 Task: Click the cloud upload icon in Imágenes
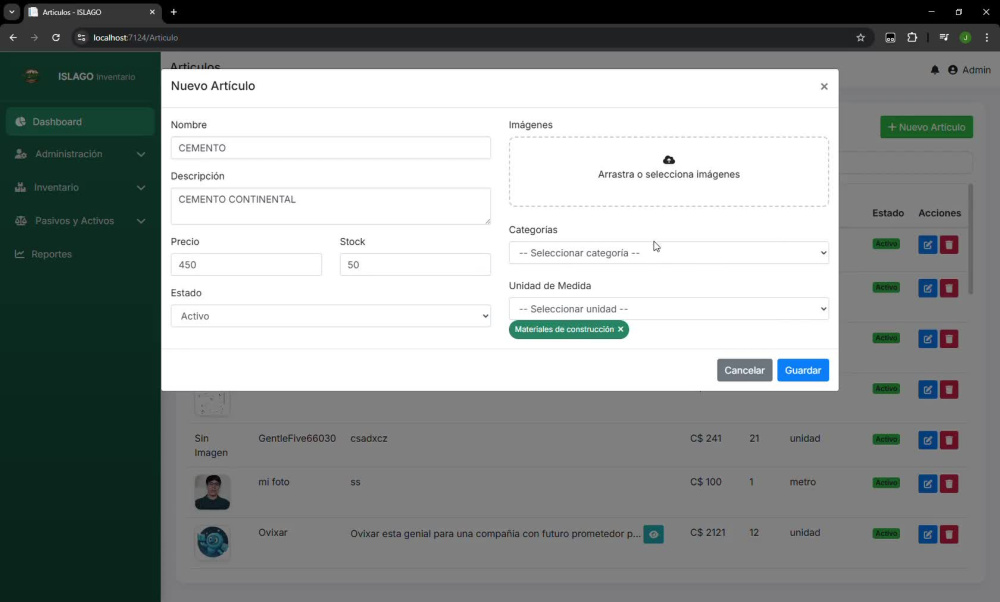tap(668, 159)
